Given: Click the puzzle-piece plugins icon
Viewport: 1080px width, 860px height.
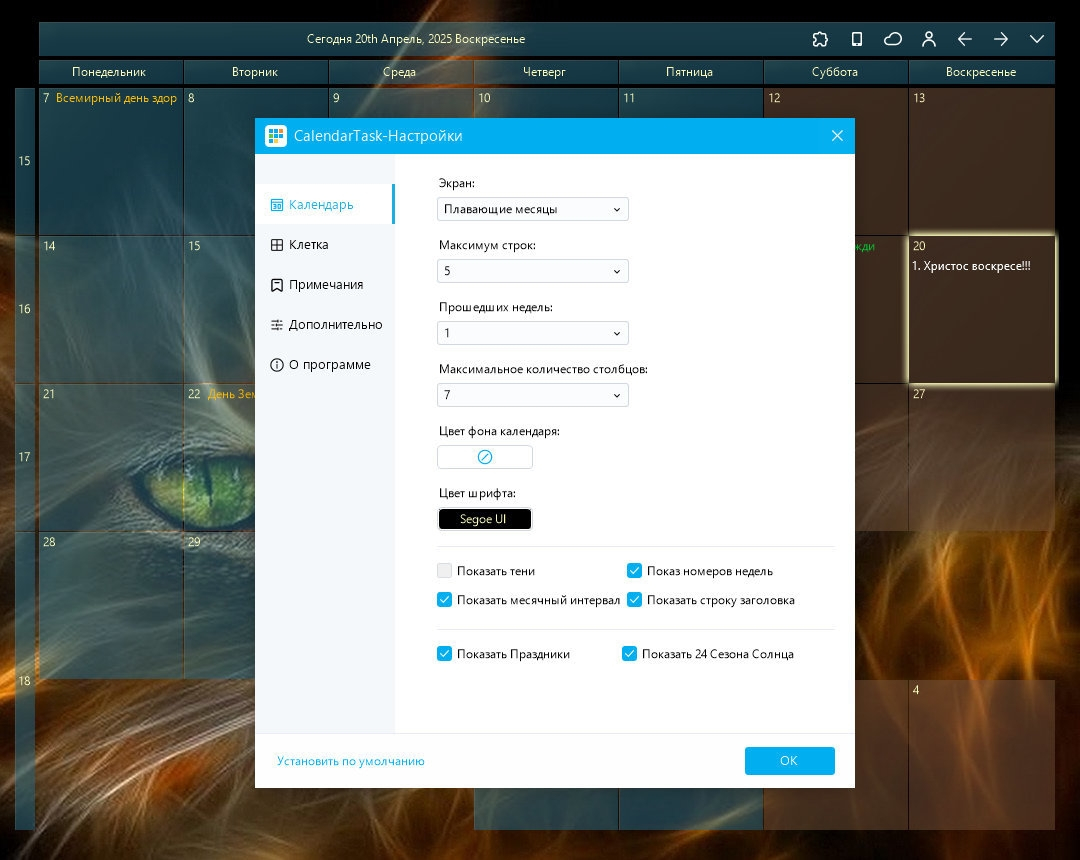Looking at the screenshot, I should coord(820,39).
